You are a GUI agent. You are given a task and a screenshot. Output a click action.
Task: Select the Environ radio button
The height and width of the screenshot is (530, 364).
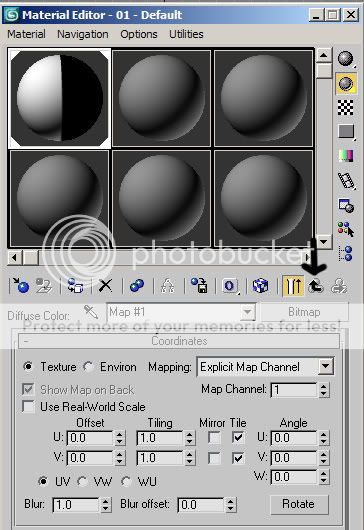click(x=89, y=367)
